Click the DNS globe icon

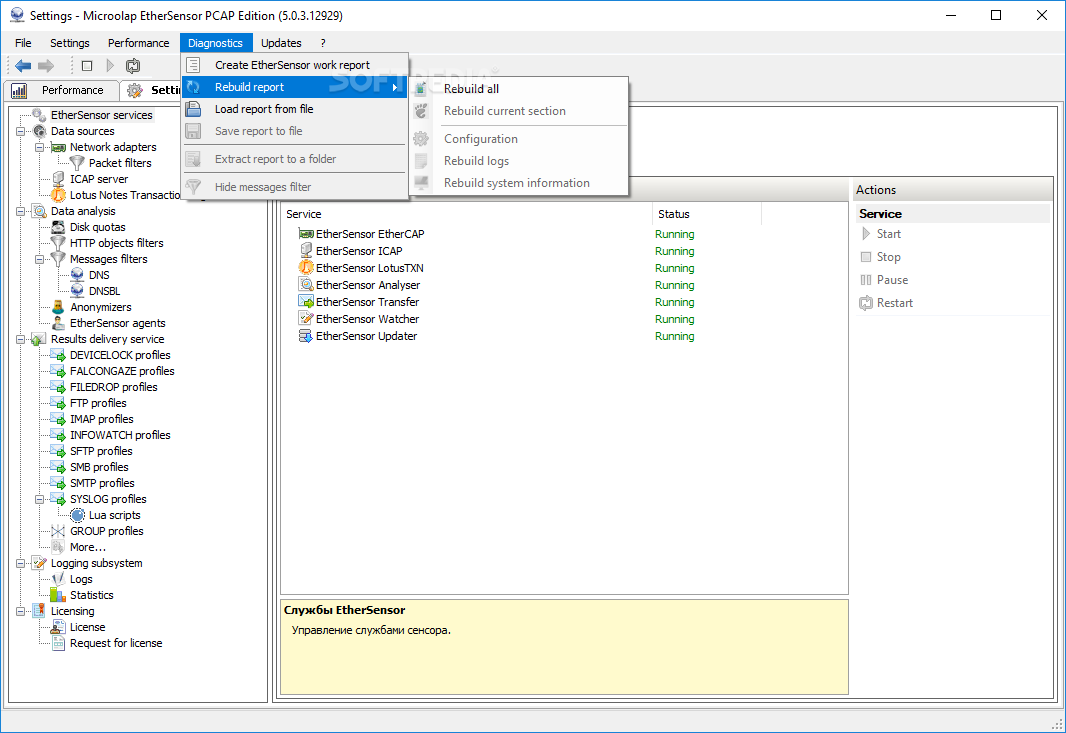[x=78, y=275]
